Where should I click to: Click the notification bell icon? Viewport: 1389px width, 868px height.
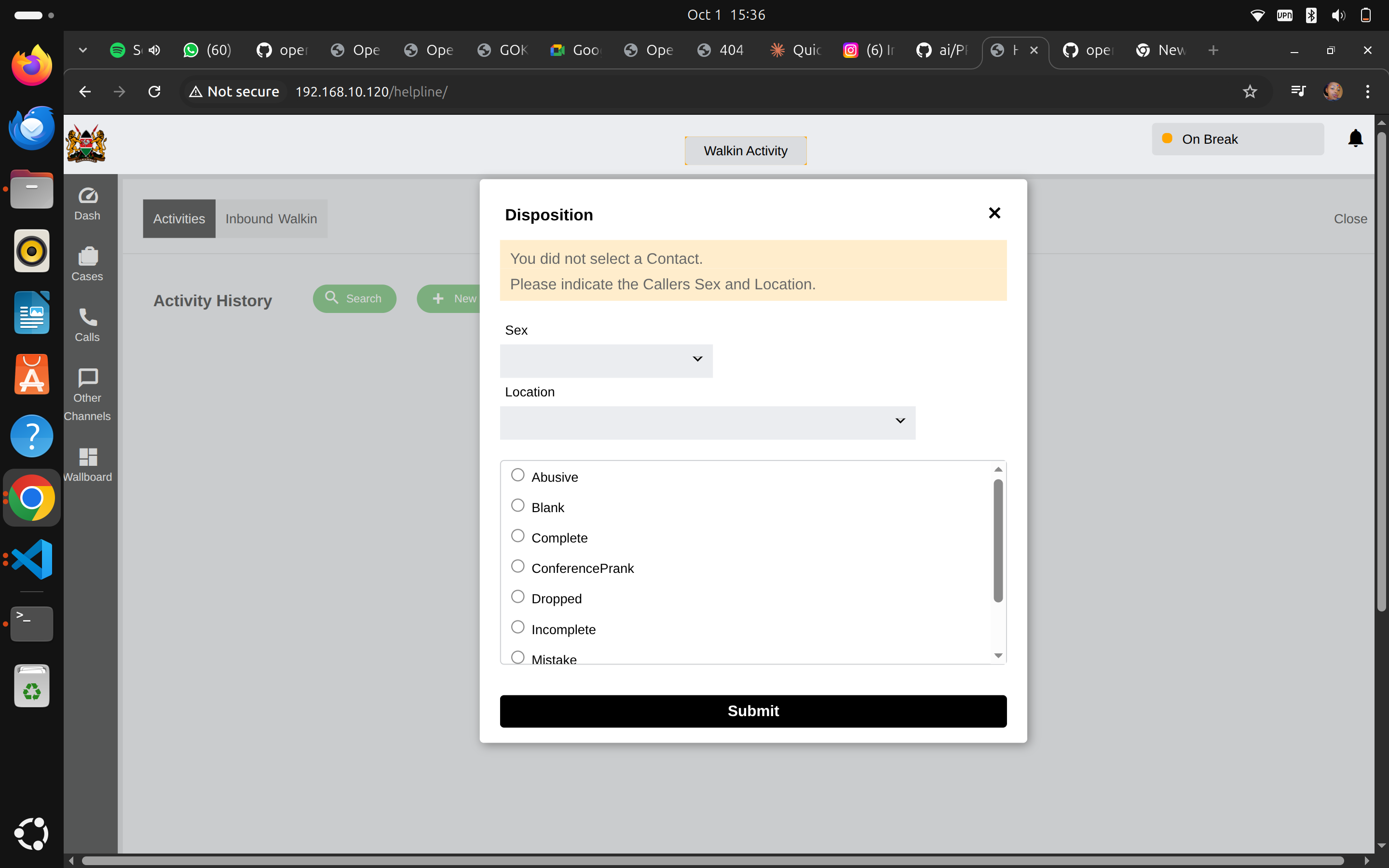point(1355,138)
